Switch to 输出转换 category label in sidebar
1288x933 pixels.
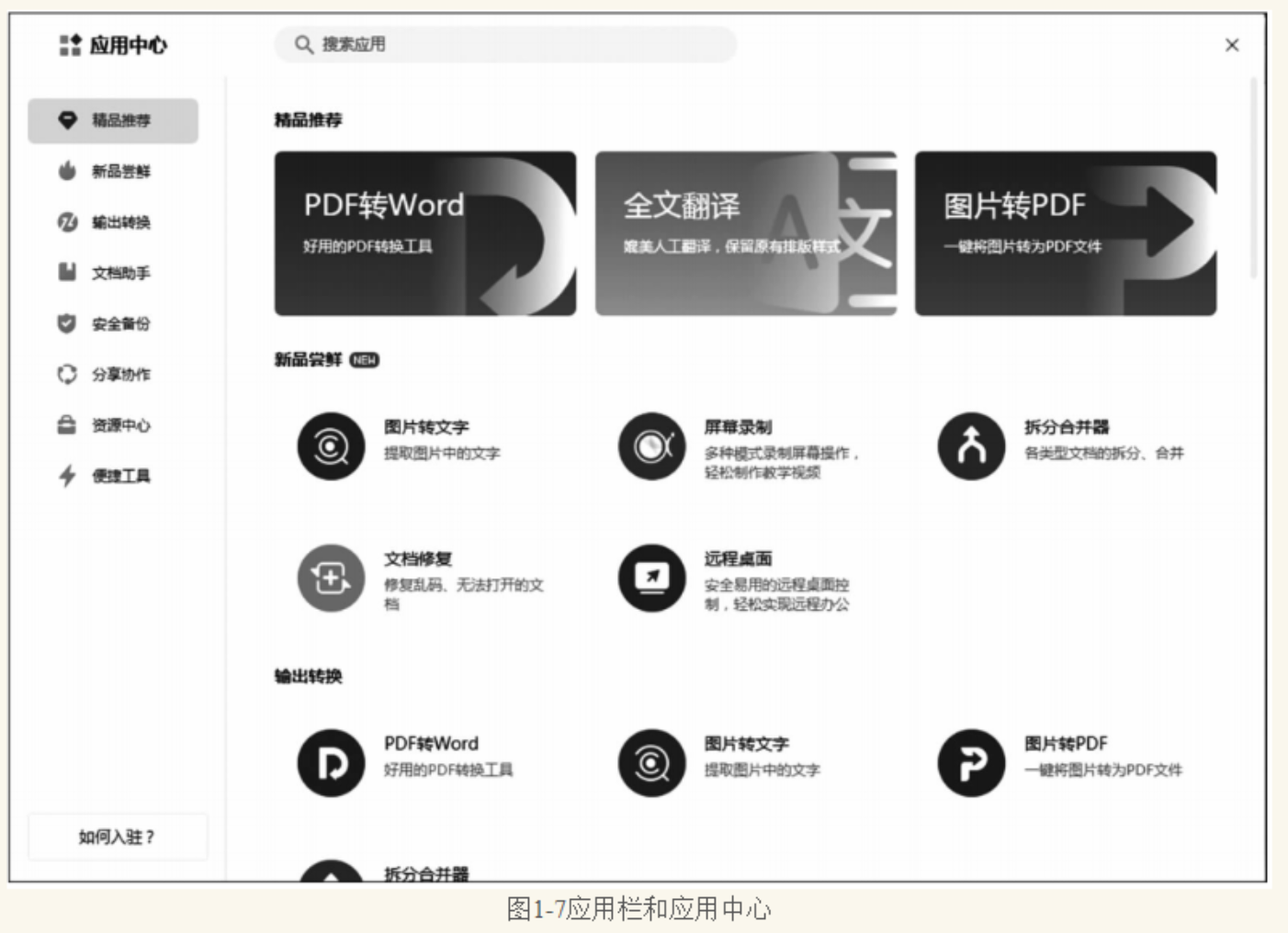pos(120,222)
